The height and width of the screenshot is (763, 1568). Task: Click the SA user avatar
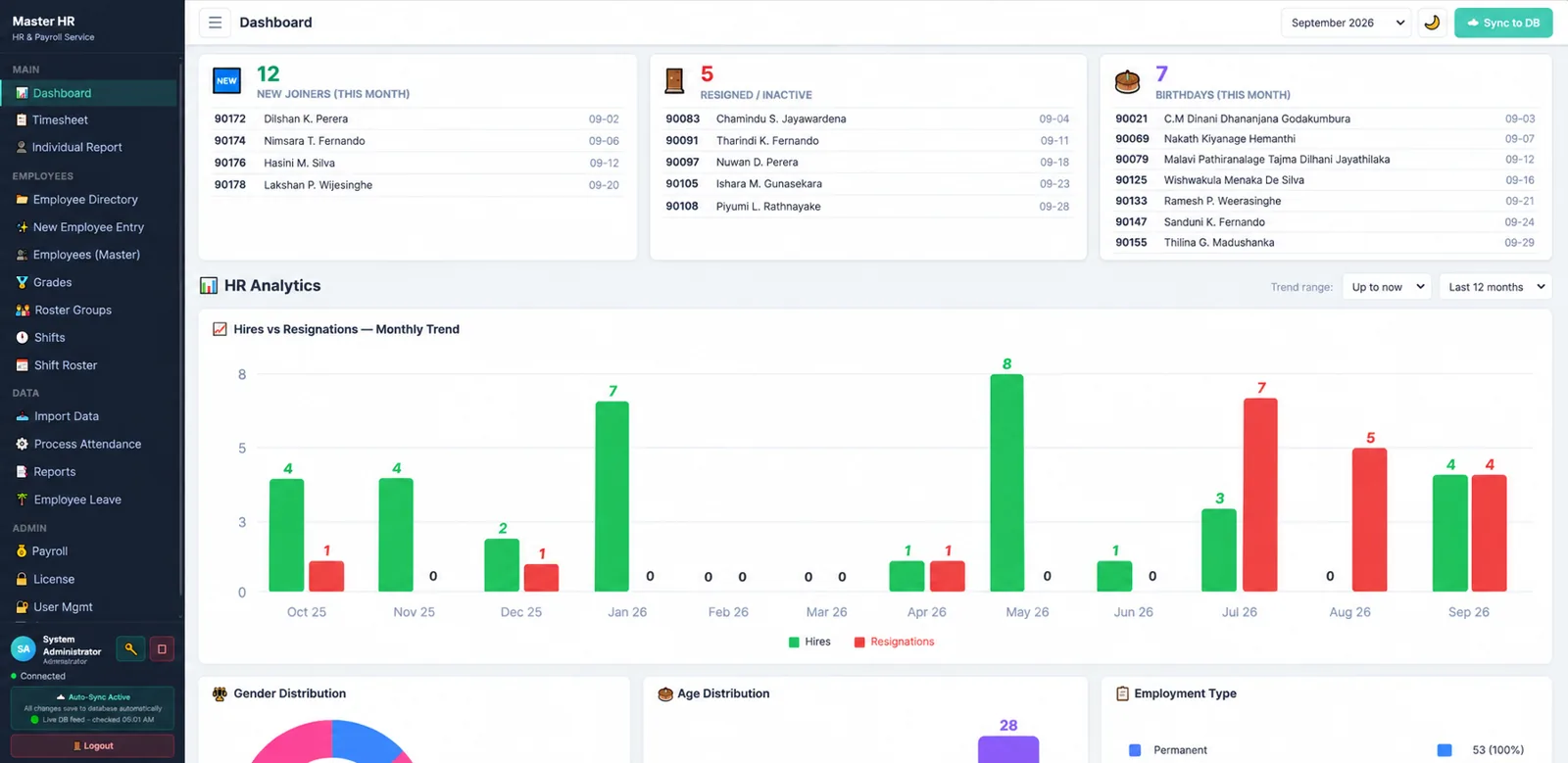coord(24,648)
